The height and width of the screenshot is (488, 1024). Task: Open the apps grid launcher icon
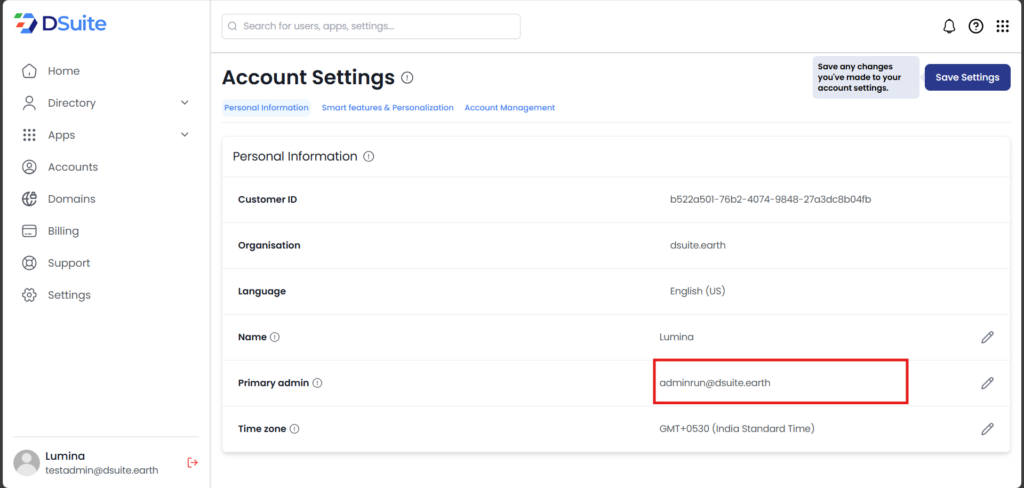click(x=1002, y=26)
